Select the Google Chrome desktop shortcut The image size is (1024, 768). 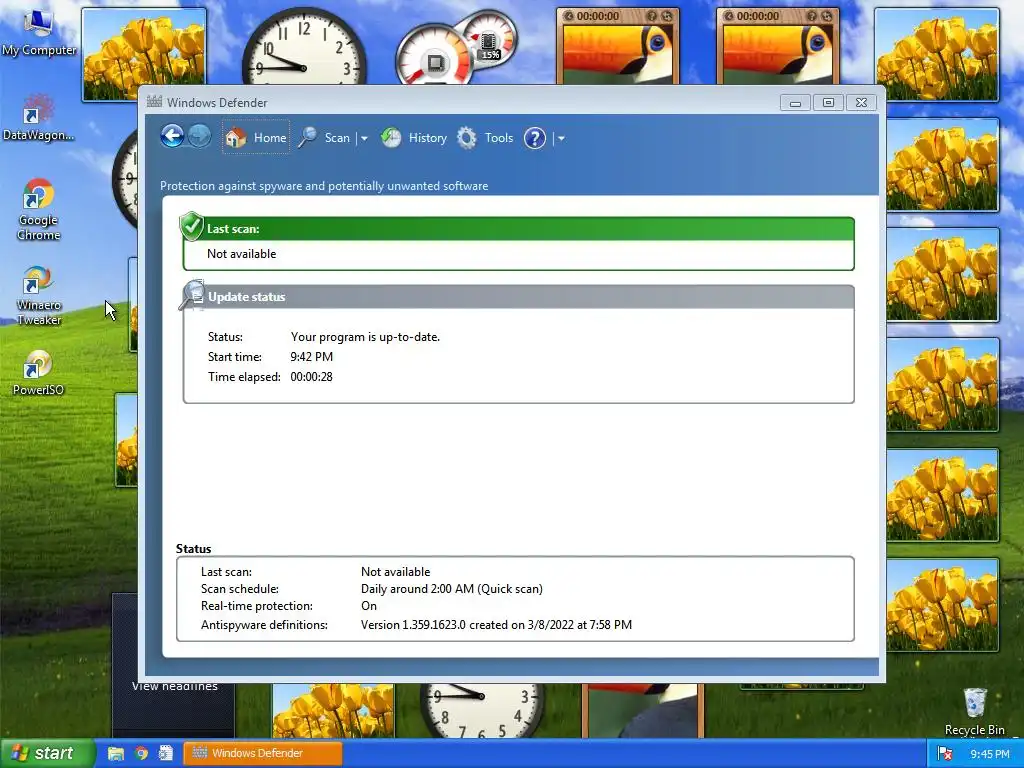(x=39, y=210)
